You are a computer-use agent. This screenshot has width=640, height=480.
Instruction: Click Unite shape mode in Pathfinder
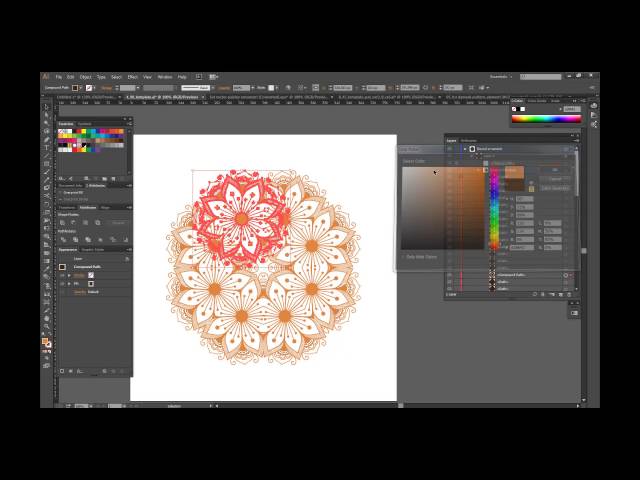pyautogui.click(x=63, y=222)
